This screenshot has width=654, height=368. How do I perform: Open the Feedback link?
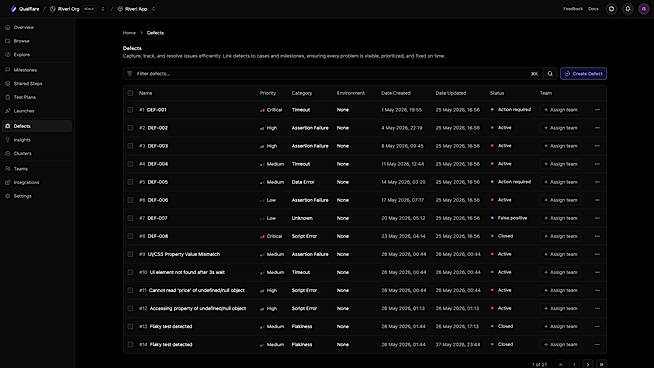click(573, 9)
